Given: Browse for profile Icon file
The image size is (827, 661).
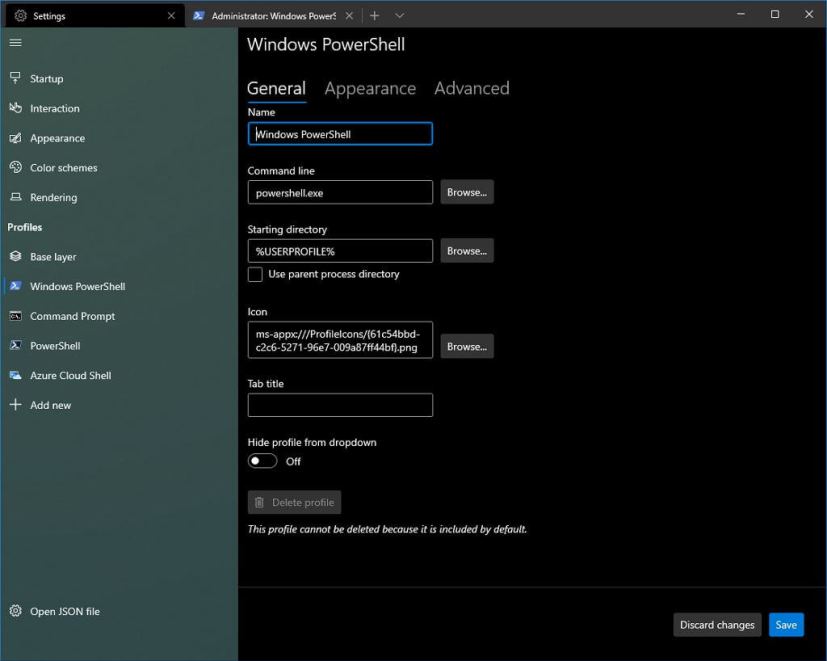Looking at the screenshot, I should tap(467, 346).
